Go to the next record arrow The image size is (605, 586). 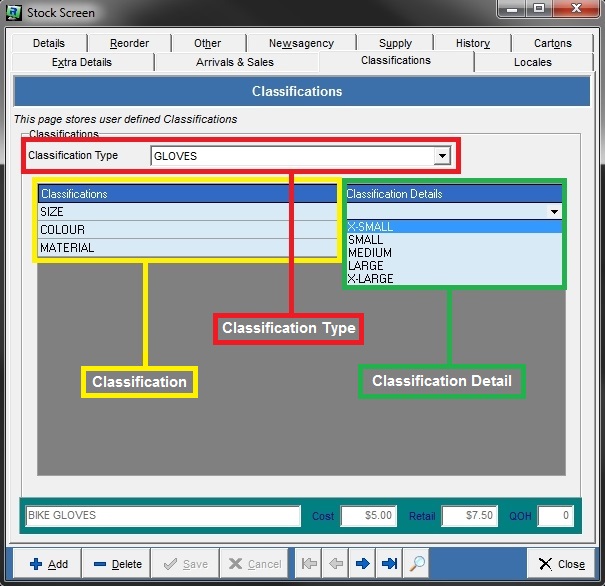click(x=362, y=564)
